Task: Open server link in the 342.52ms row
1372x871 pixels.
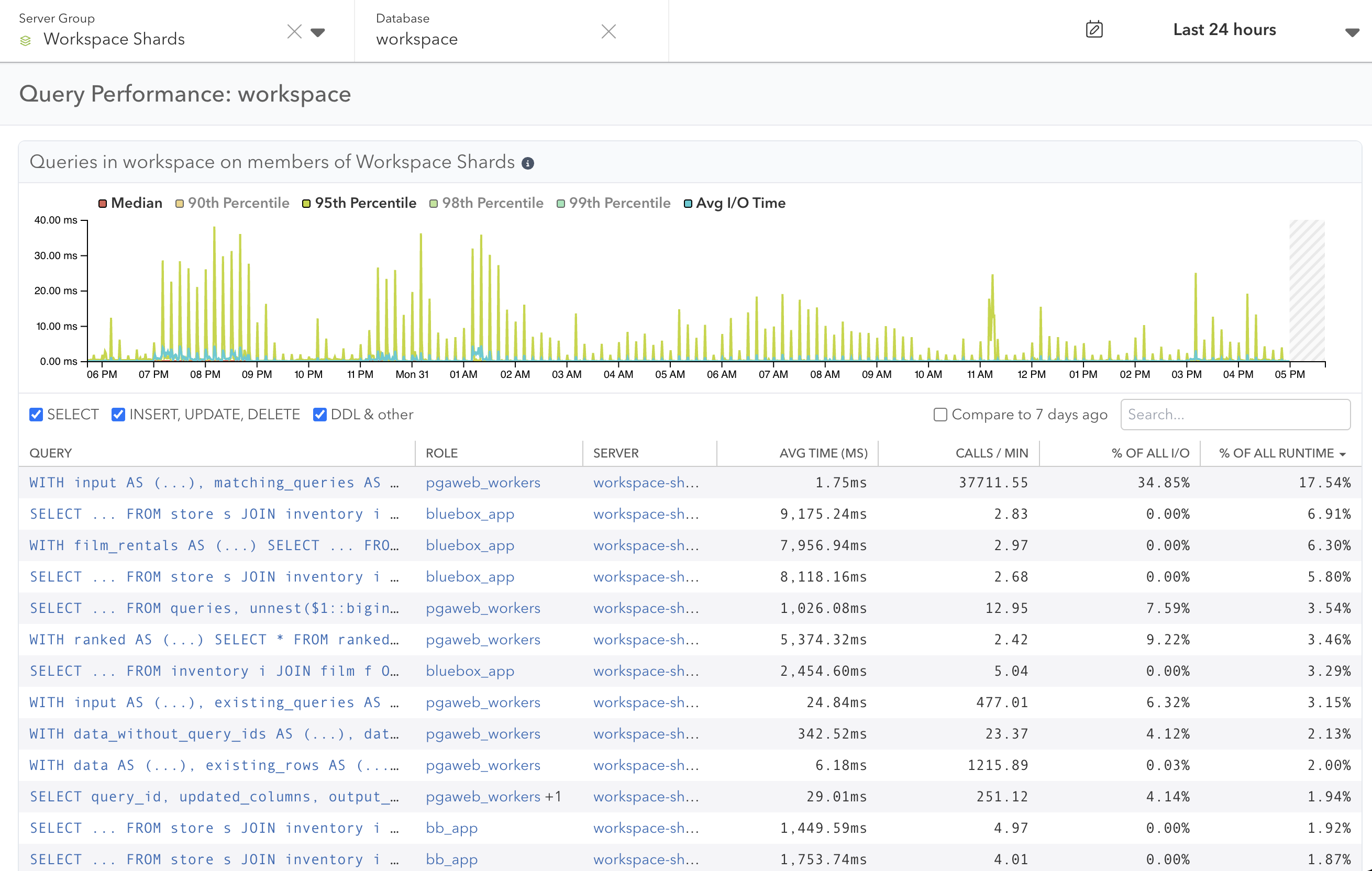Action: [646, 734]
